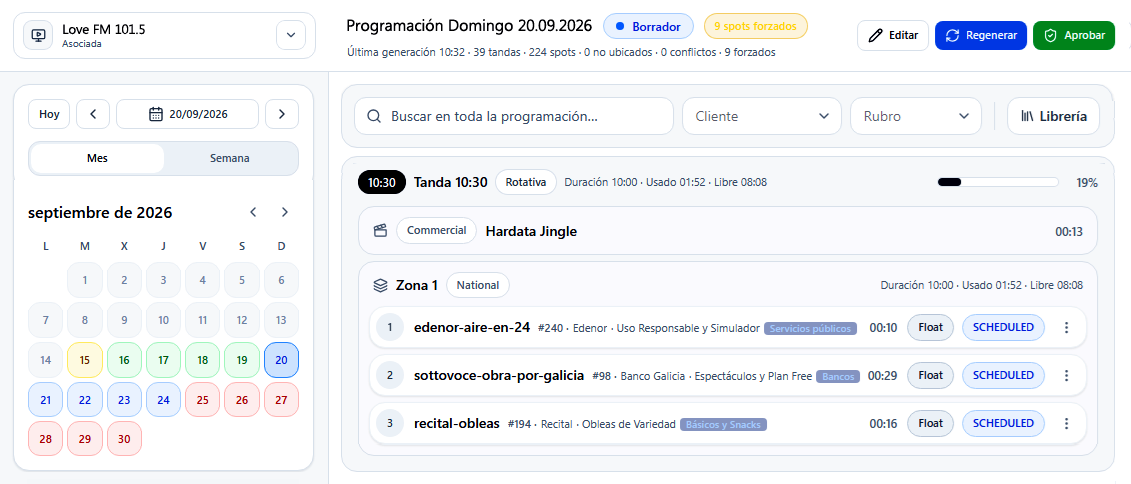
Task: Click the 19% usage progress bar
Action: (998, 182)
